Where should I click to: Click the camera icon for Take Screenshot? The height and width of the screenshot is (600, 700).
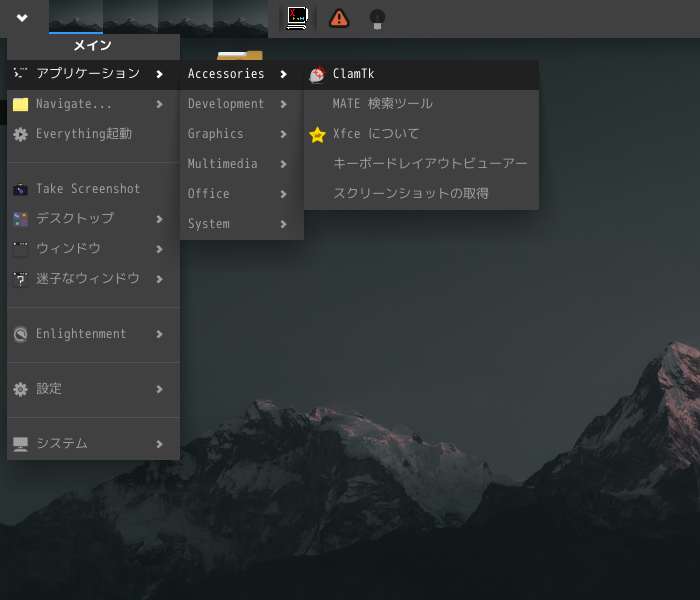click(x=21, y=189)
